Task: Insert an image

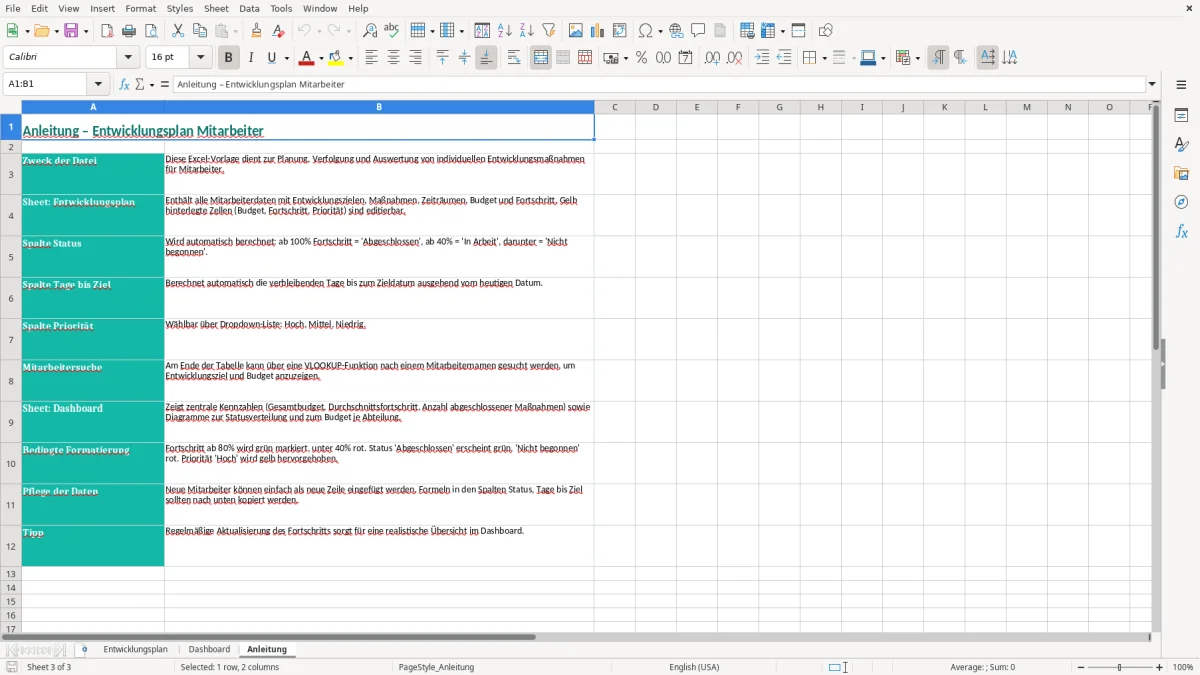Action: 576,31
